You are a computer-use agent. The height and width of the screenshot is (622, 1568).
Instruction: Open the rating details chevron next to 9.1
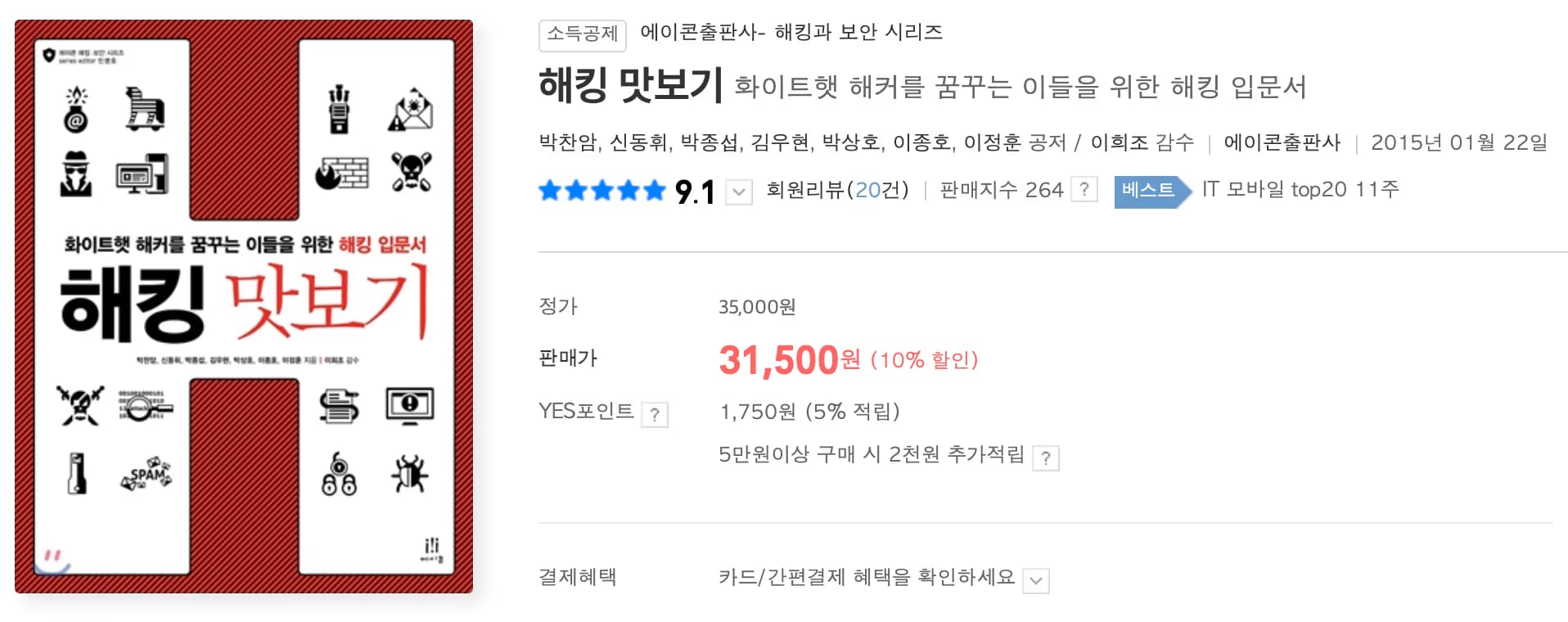tap(739, 192)
